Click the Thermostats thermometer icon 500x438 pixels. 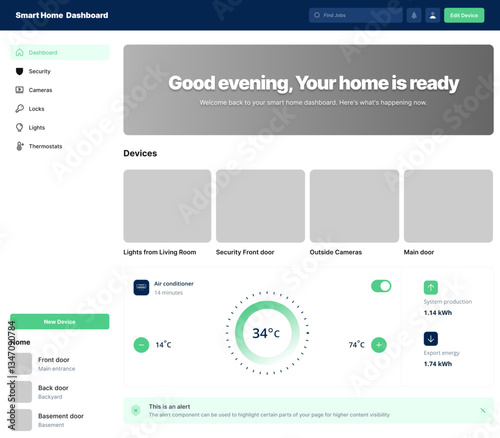[20, 146]
